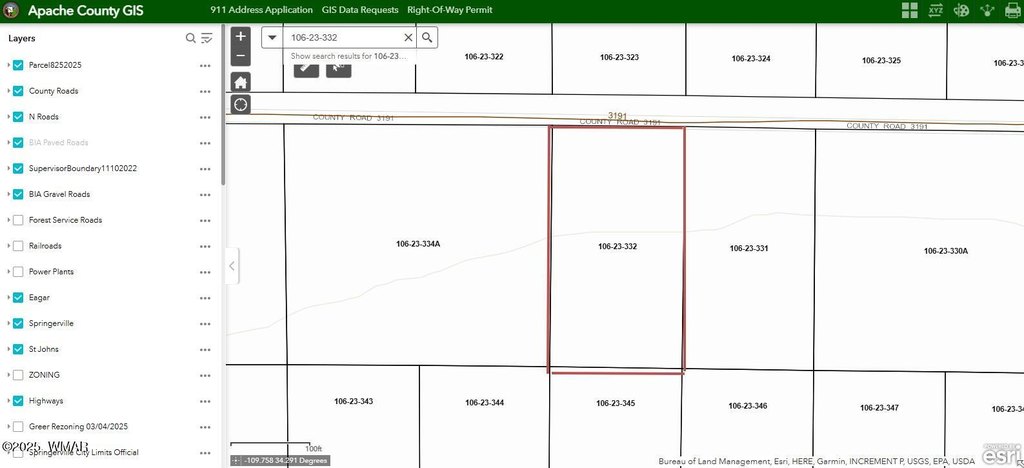Click the parcel search input field
The height and width of the screenshot is (468, 1024).
342,37
